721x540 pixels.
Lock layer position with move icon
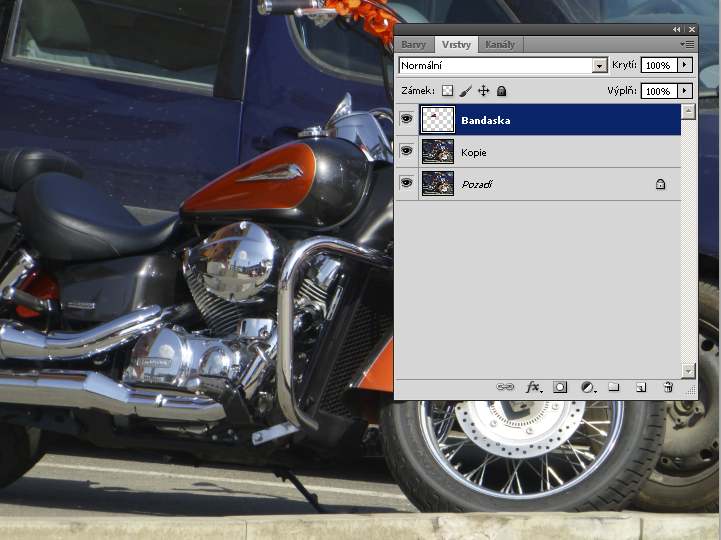click(484, 91)
